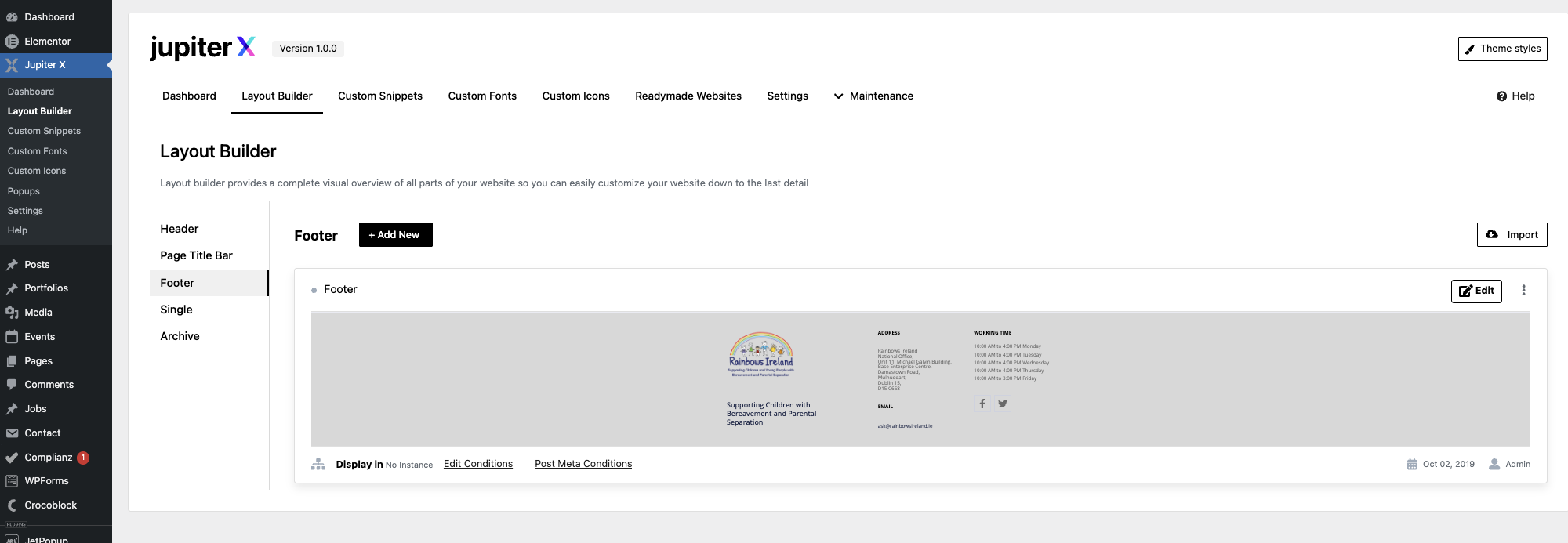
Task: Click the Facebook icon in footer preview
Action: [982, 404]
